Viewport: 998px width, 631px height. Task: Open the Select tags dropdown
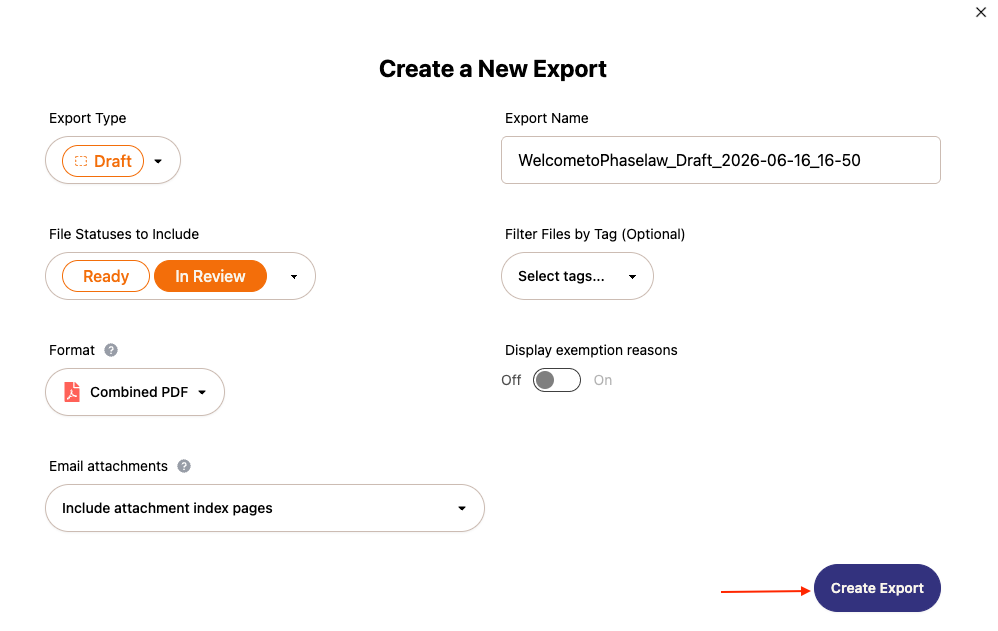click(x=577, y=276)
